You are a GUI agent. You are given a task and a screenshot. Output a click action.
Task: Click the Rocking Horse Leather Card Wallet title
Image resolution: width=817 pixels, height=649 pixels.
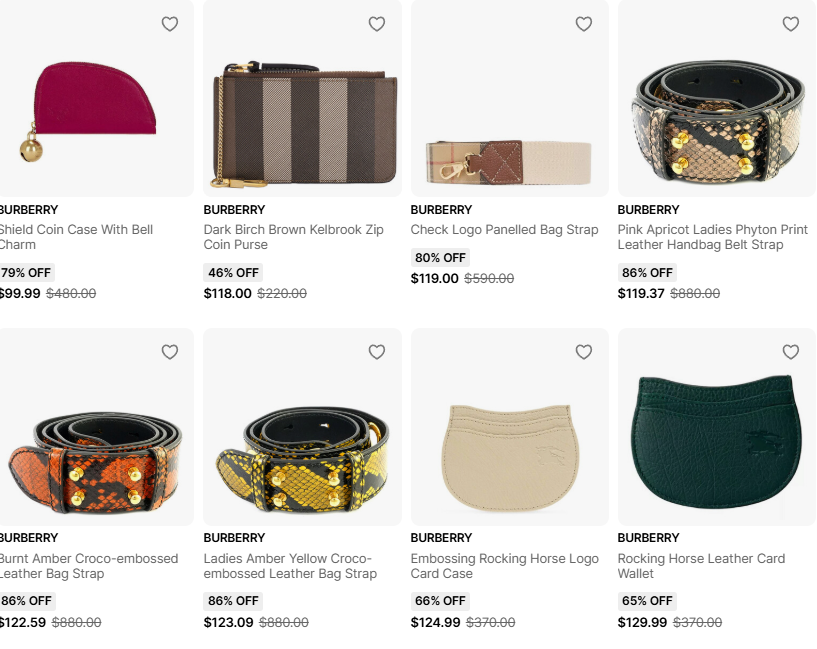click(x=701, y=566)
